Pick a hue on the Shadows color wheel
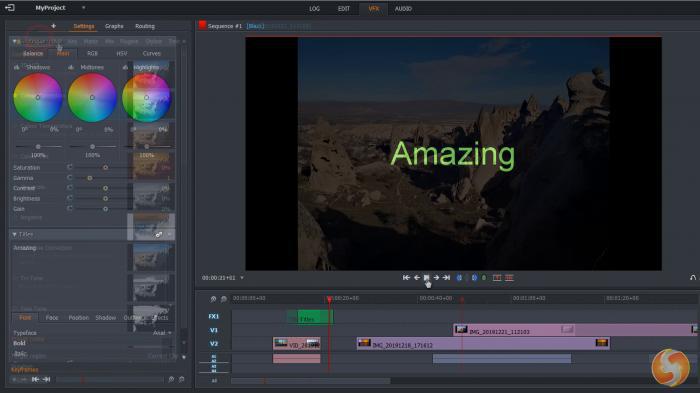This screenshot has height=393, width=700. pos(38,97)
